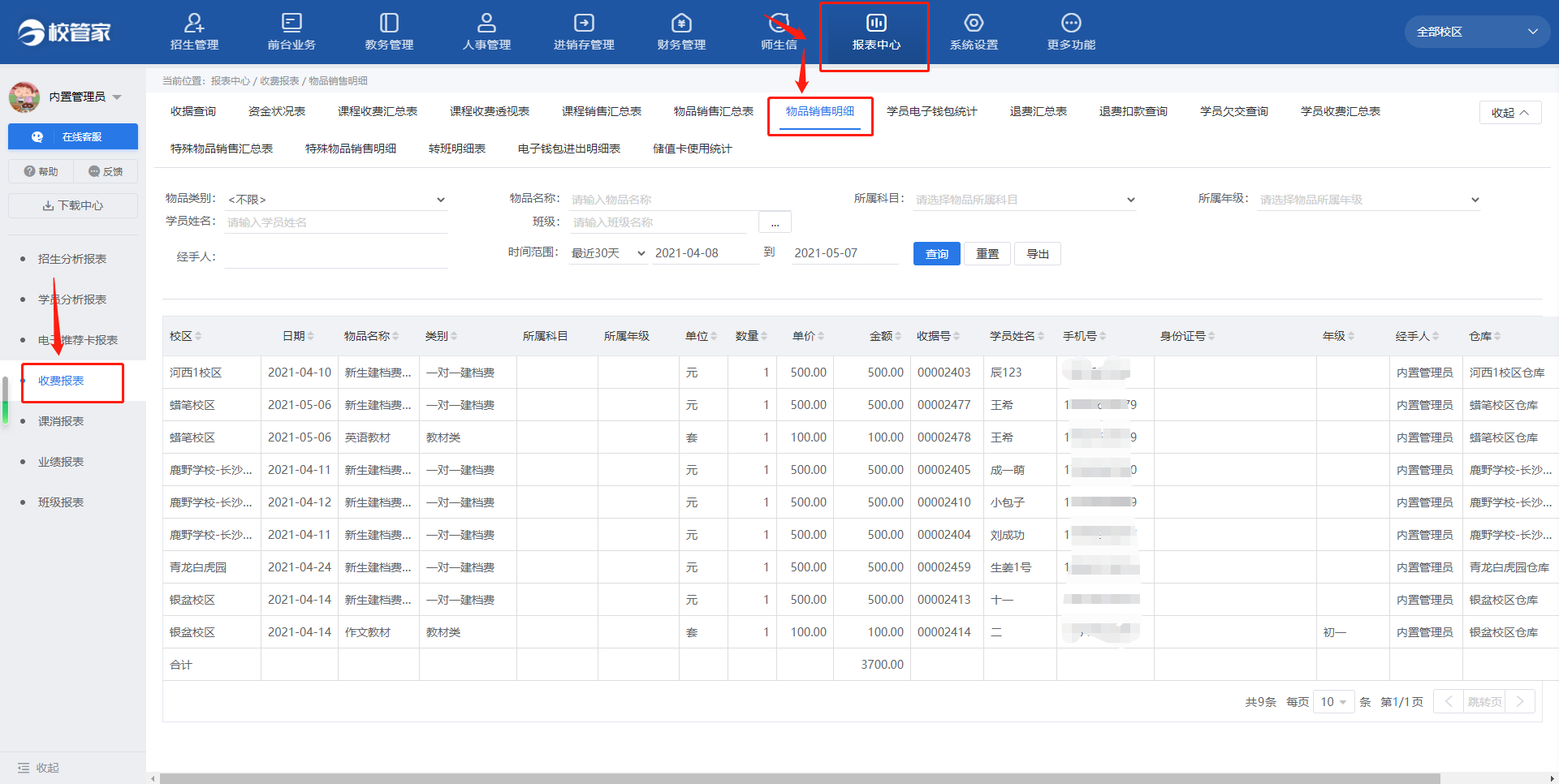Sort by 单价 column
This screenshot has height=784, width=1559.
coord(808,336)
